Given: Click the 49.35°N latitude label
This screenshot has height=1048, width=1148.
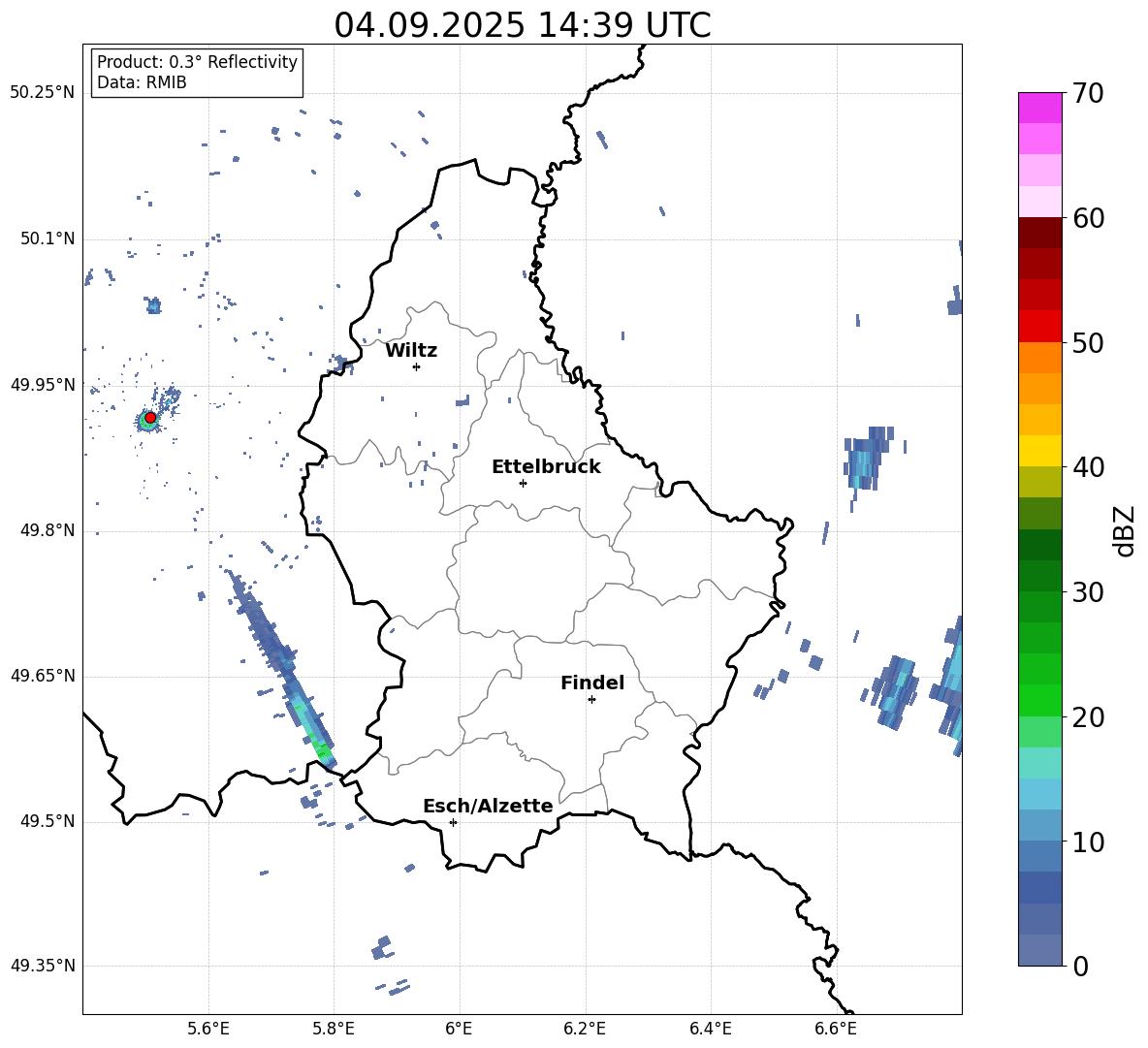Looking at the screenshot, I should (43, 966).
